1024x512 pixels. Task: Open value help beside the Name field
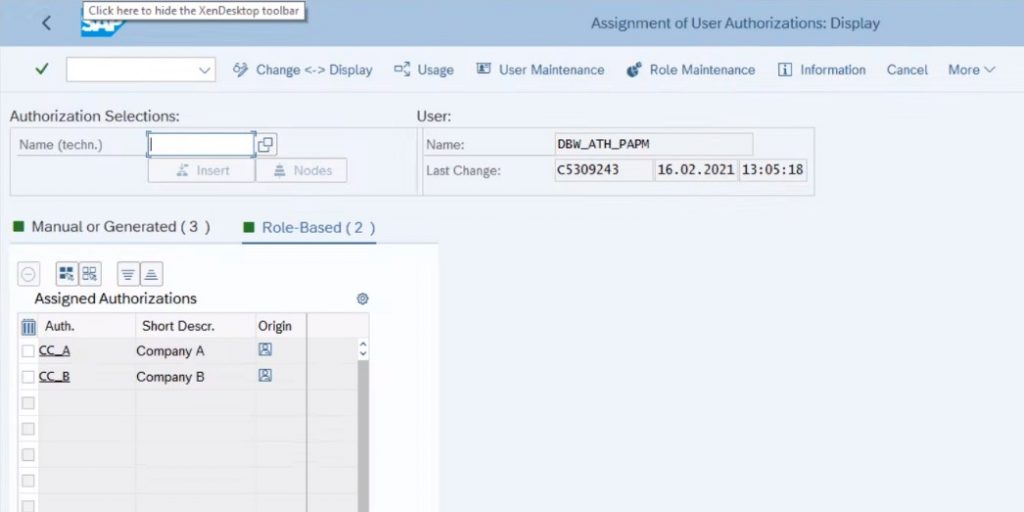tap(266, 144)
